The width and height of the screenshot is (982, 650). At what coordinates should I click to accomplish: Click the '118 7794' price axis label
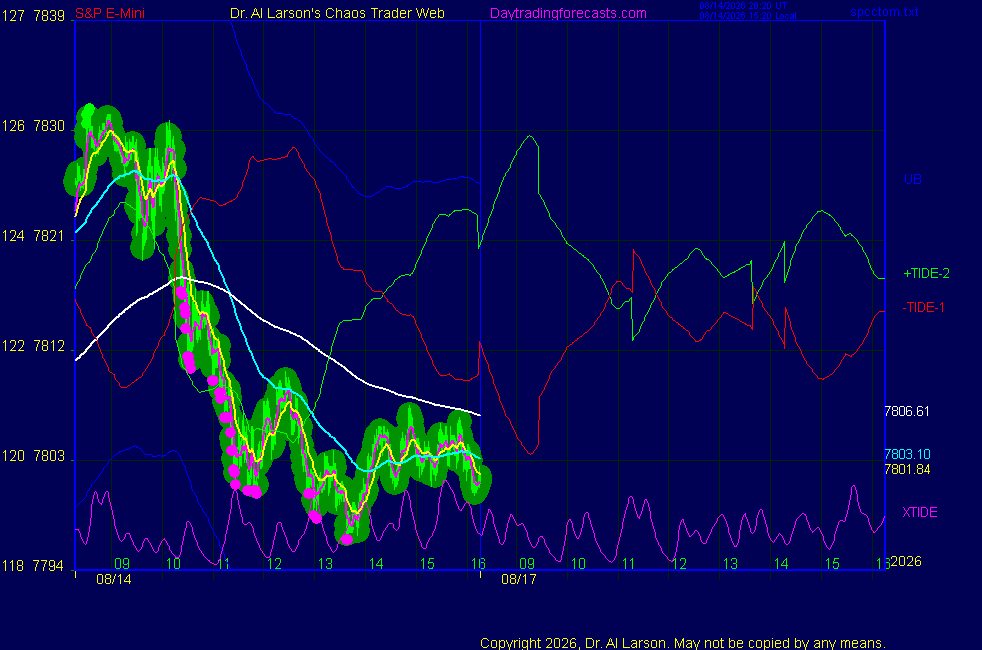[x=33, y=565]
